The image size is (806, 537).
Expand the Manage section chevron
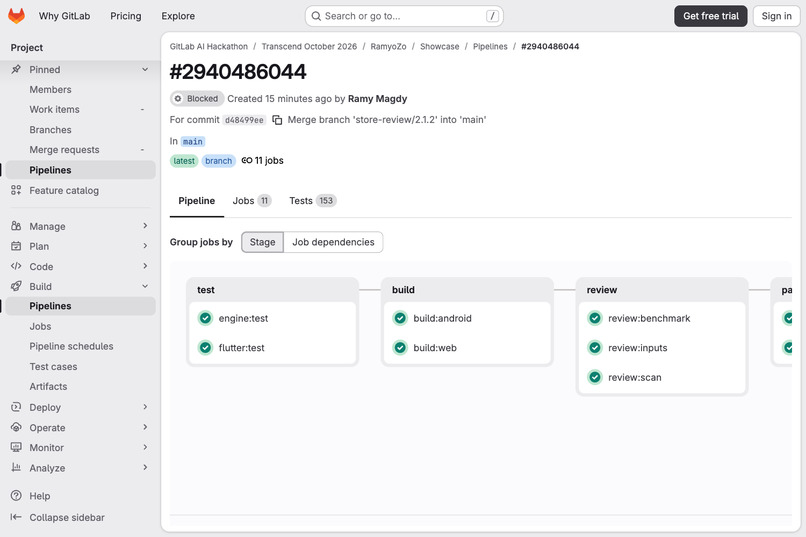(145, 226)
